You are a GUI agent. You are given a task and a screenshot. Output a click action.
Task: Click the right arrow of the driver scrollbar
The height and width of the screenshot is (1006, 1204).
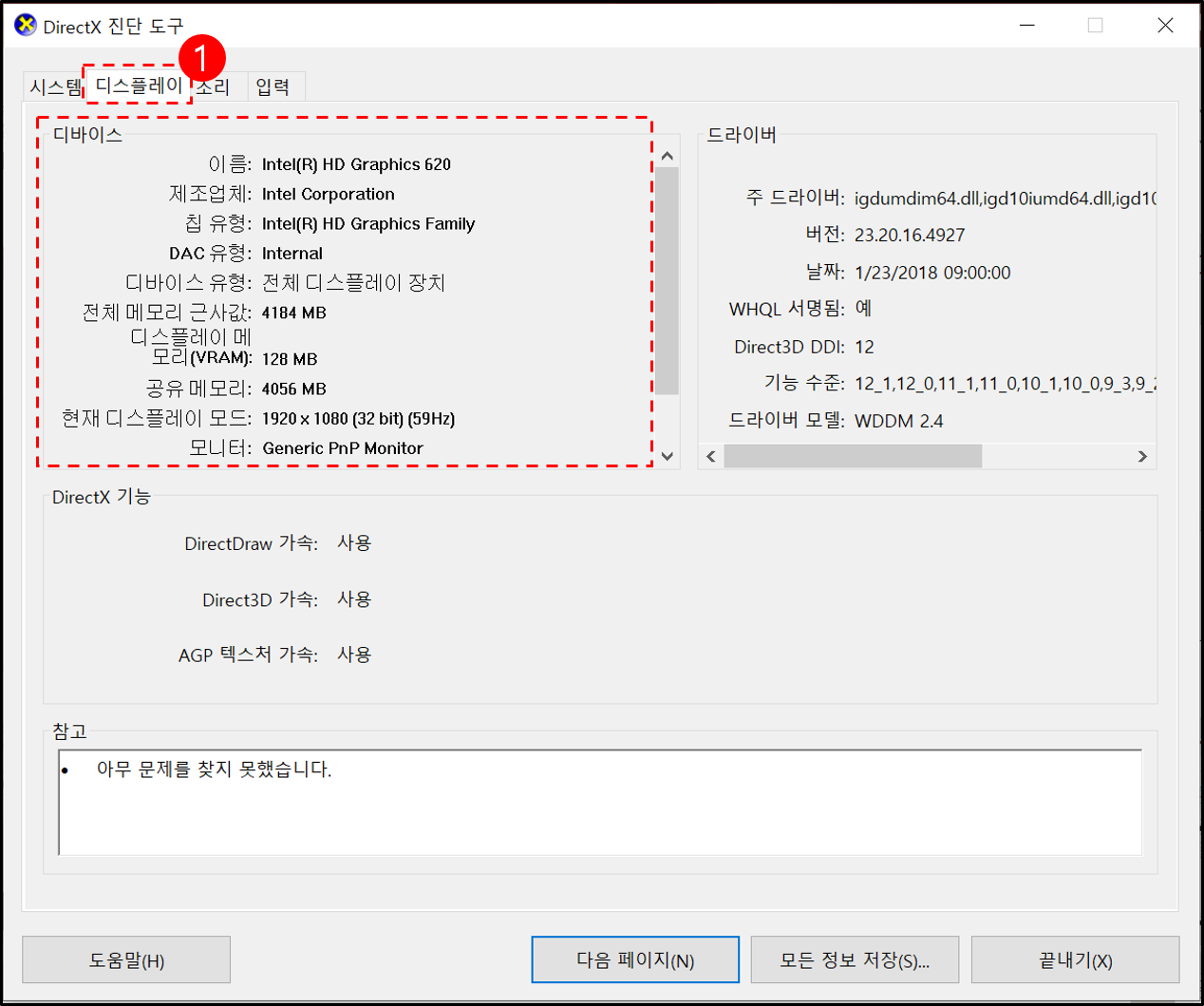click(1144, 456)
